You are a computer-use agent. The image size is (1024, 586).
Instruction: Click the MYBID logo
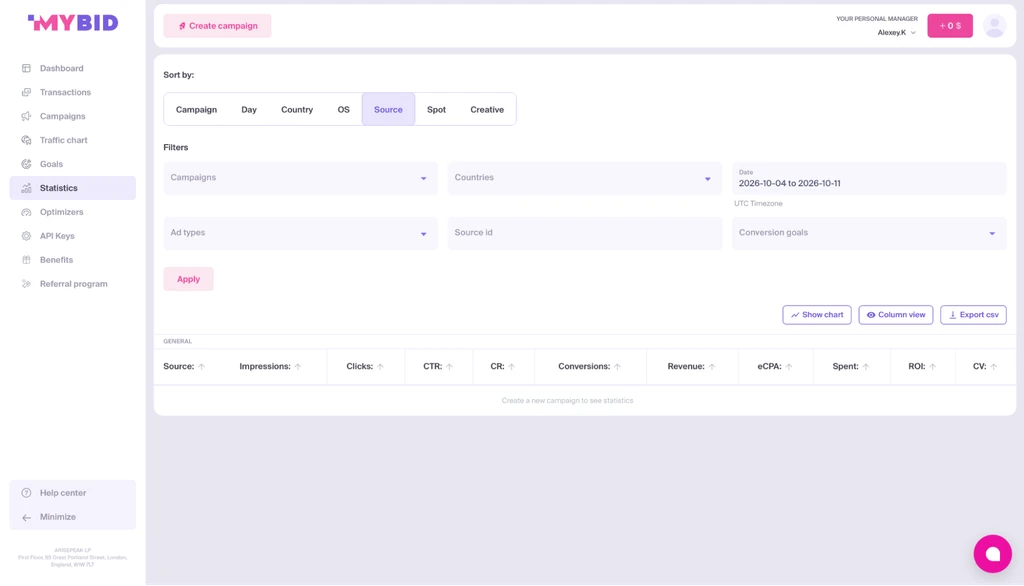tap(73, 23)
